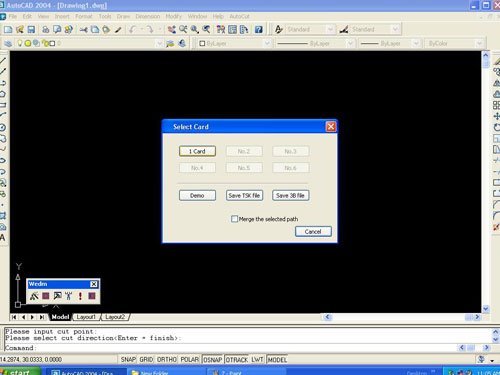The height and width of the screenshot is (375, 500).
Task: Check Merge the selected path checkbox
Action: click(234, 219)
